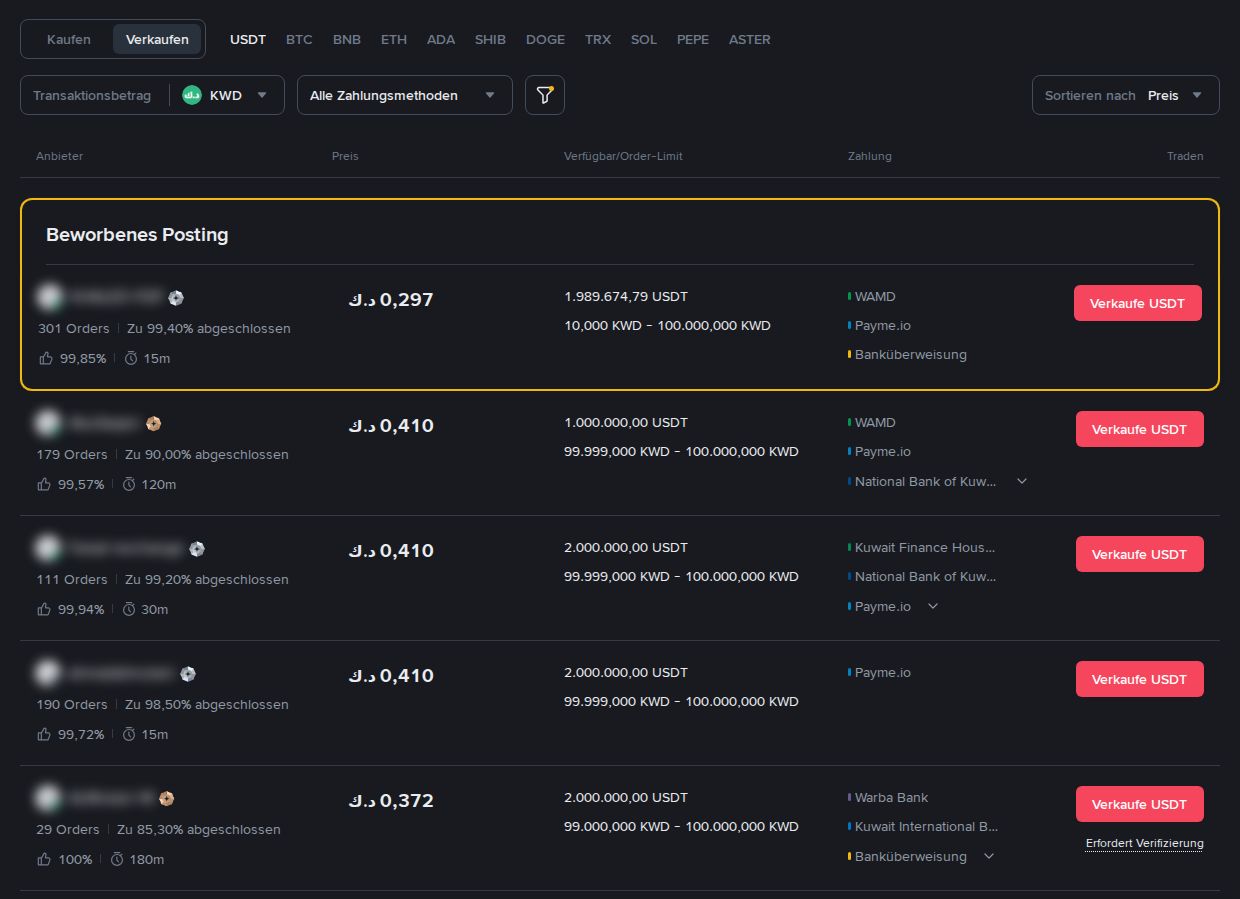Click the green KWD currency icon
This screenshot has height=899, width=1240.
tap(192, 95)
